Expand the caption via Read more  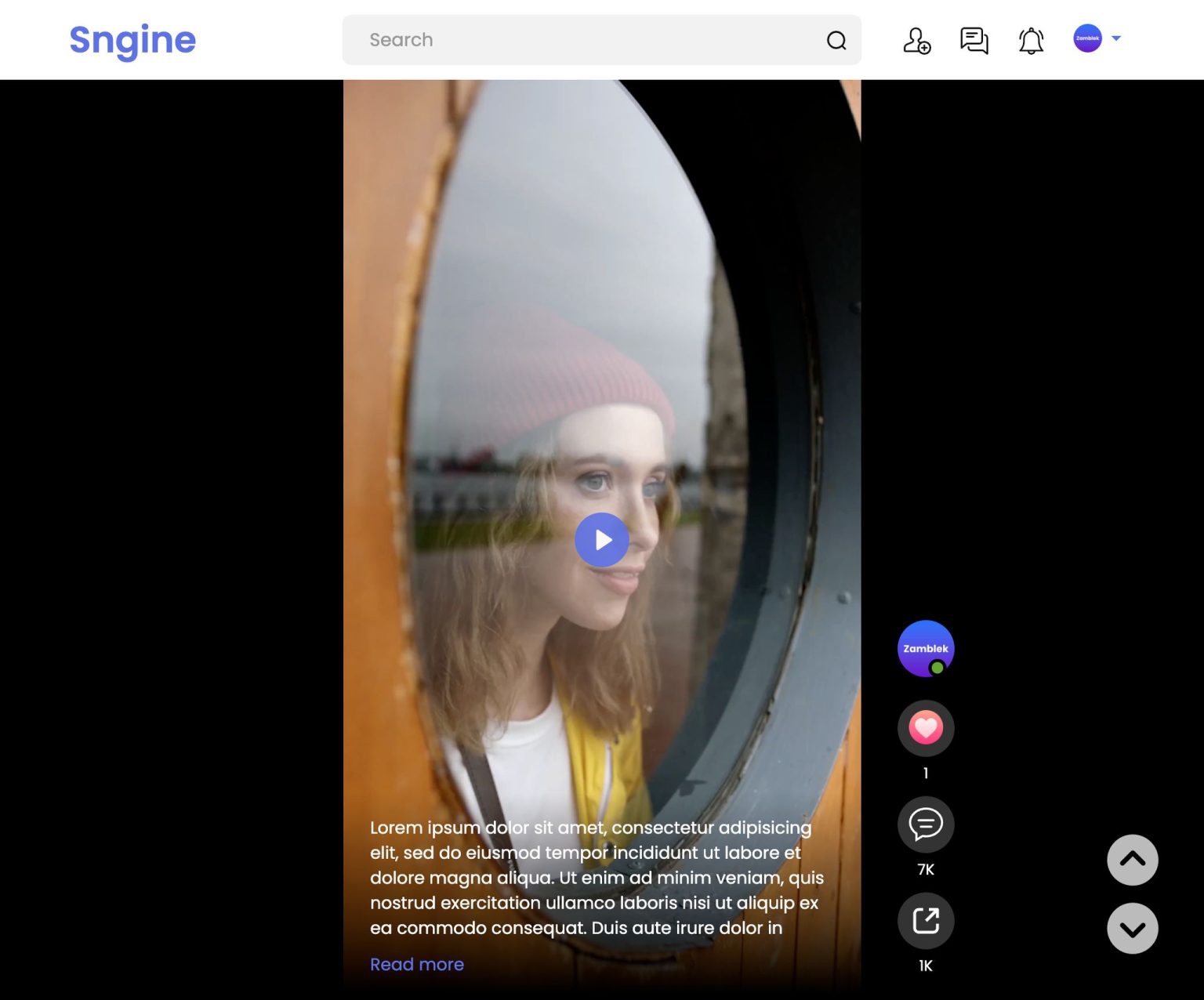point(417,964)
